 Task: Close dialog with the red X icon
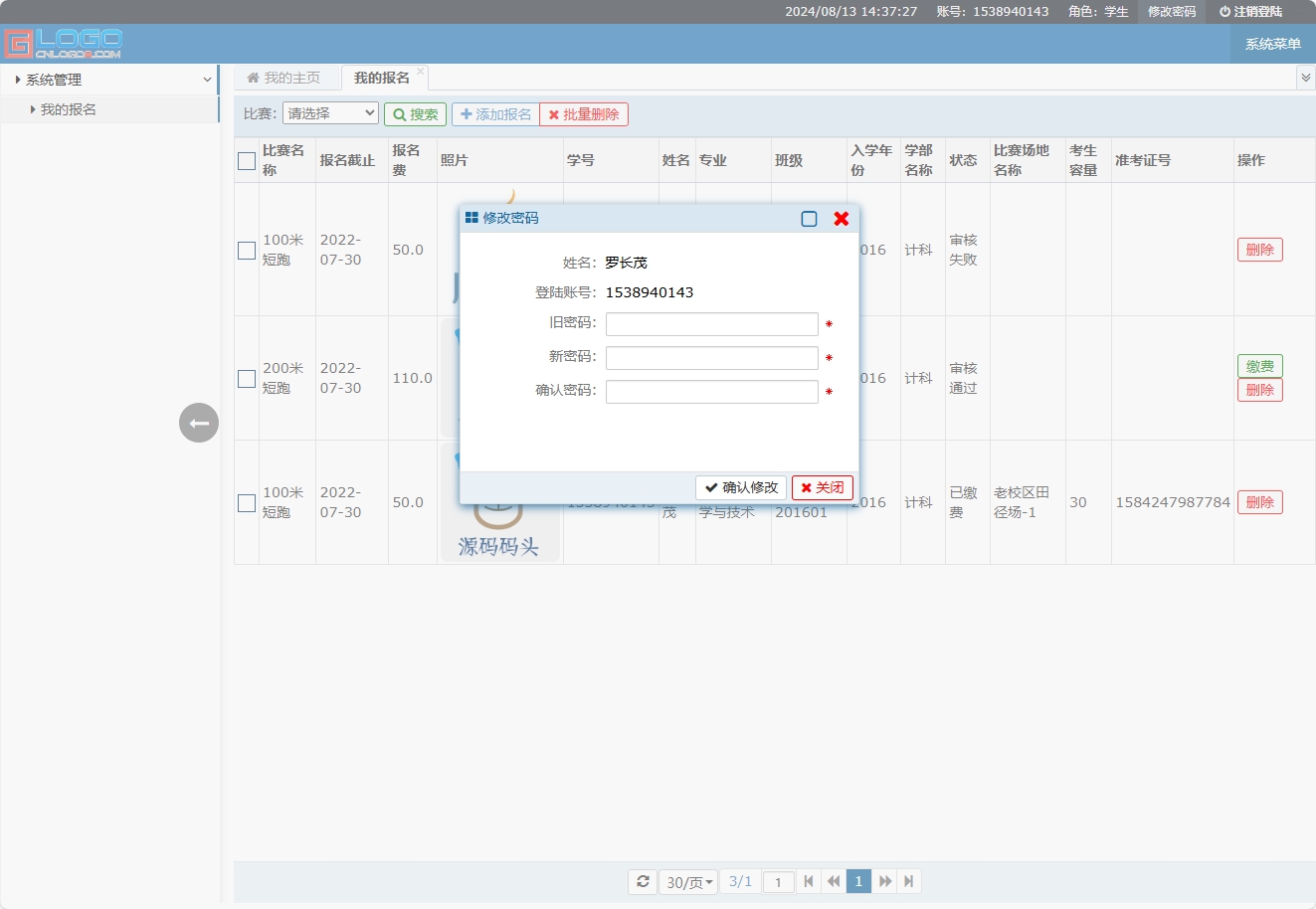842,219
